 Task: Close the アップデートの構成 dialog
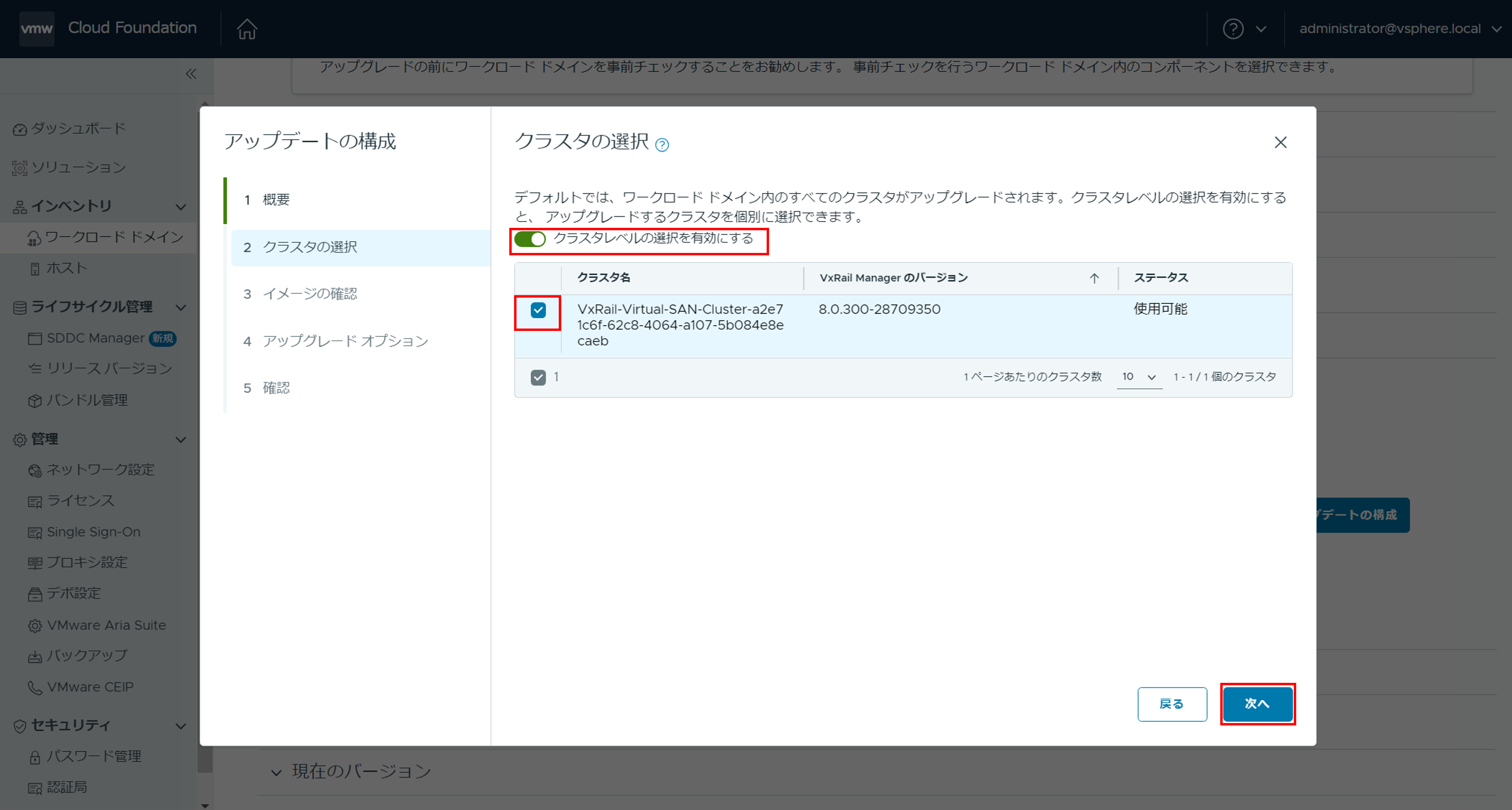(1280, 143)
